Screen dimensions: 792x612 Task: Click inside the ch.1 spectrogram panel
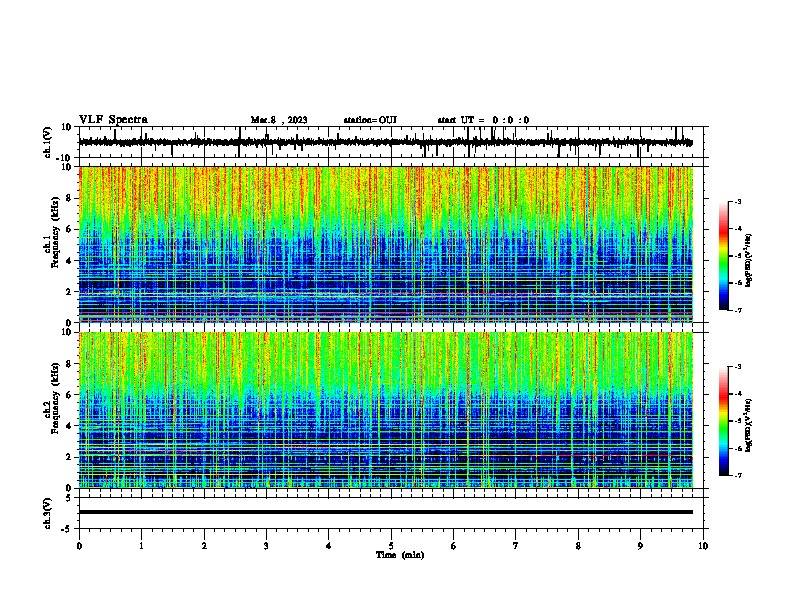[x=386, y=244]
